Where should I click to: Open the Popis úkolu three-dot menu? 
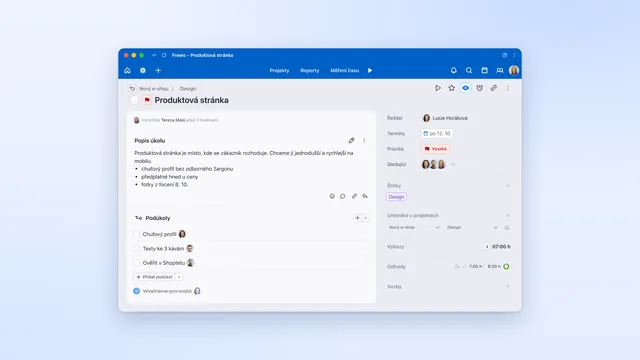click(x=364, y=140)
